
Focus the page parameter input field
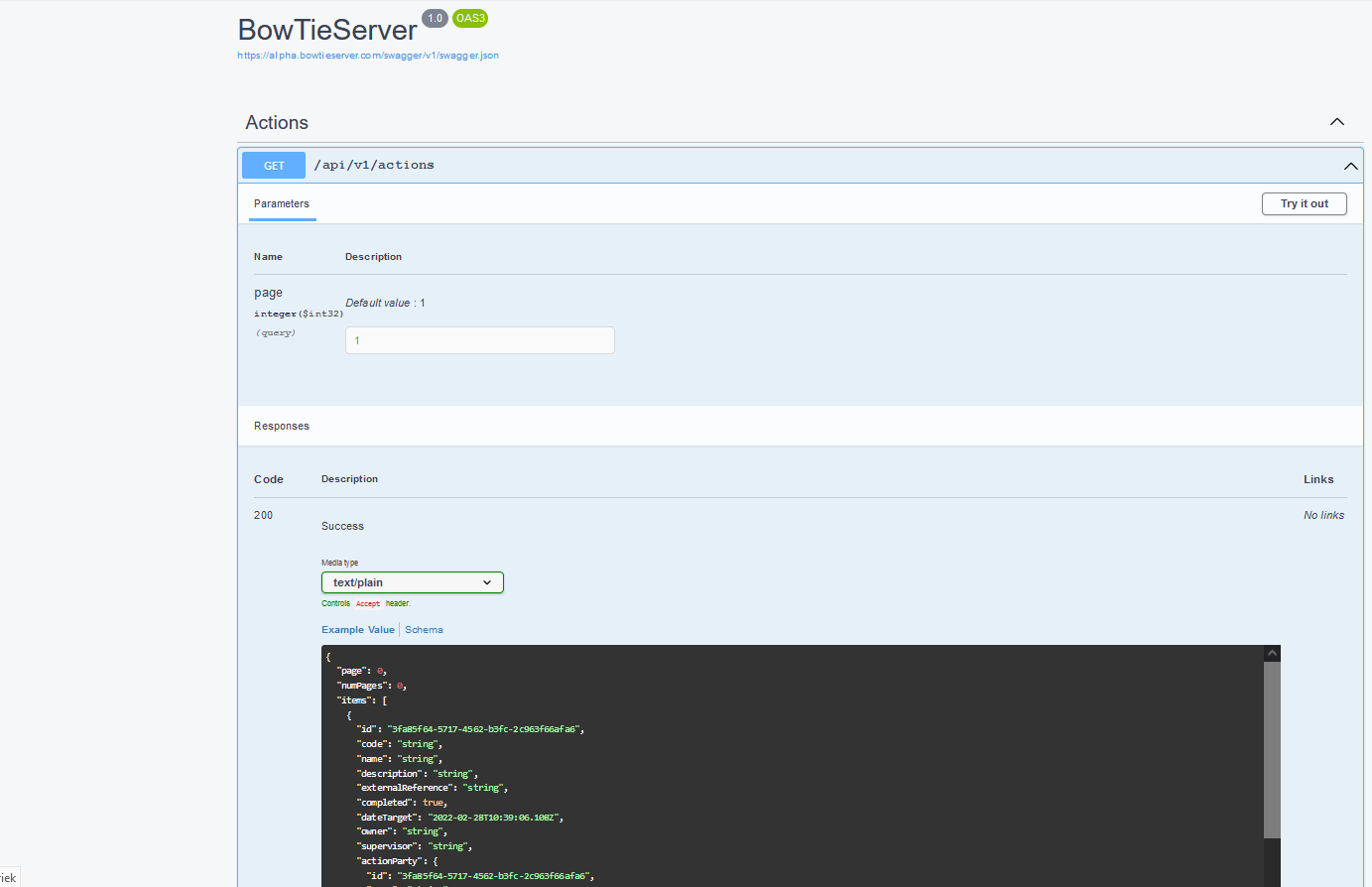(479, 340)
